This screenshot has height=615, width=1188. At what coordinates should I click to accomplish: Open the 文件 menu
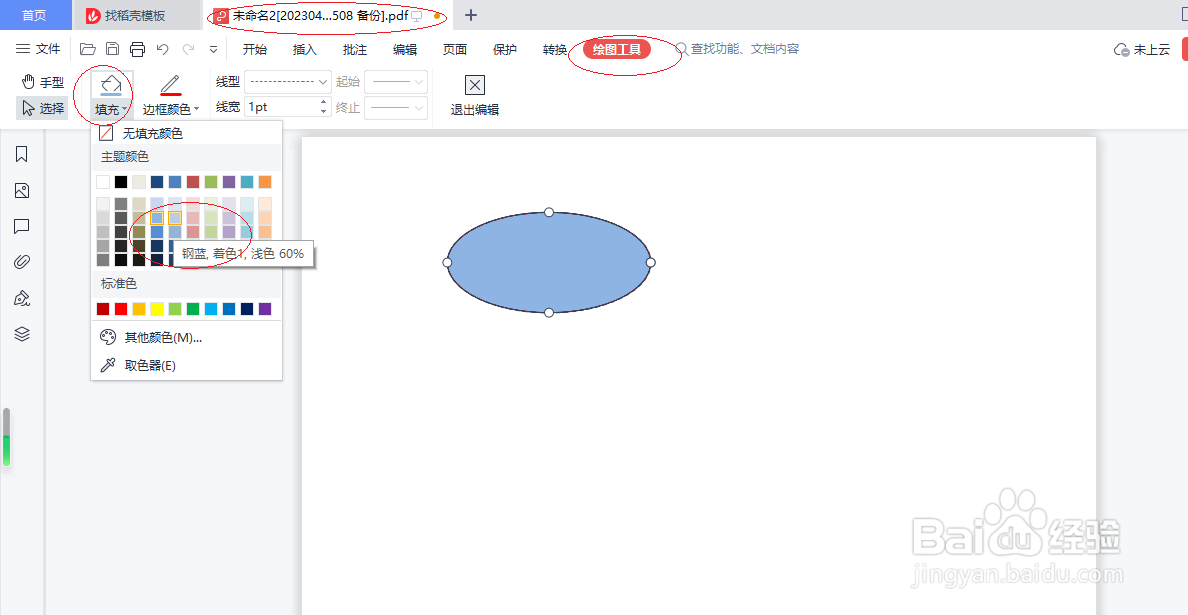tap(38, 49)
